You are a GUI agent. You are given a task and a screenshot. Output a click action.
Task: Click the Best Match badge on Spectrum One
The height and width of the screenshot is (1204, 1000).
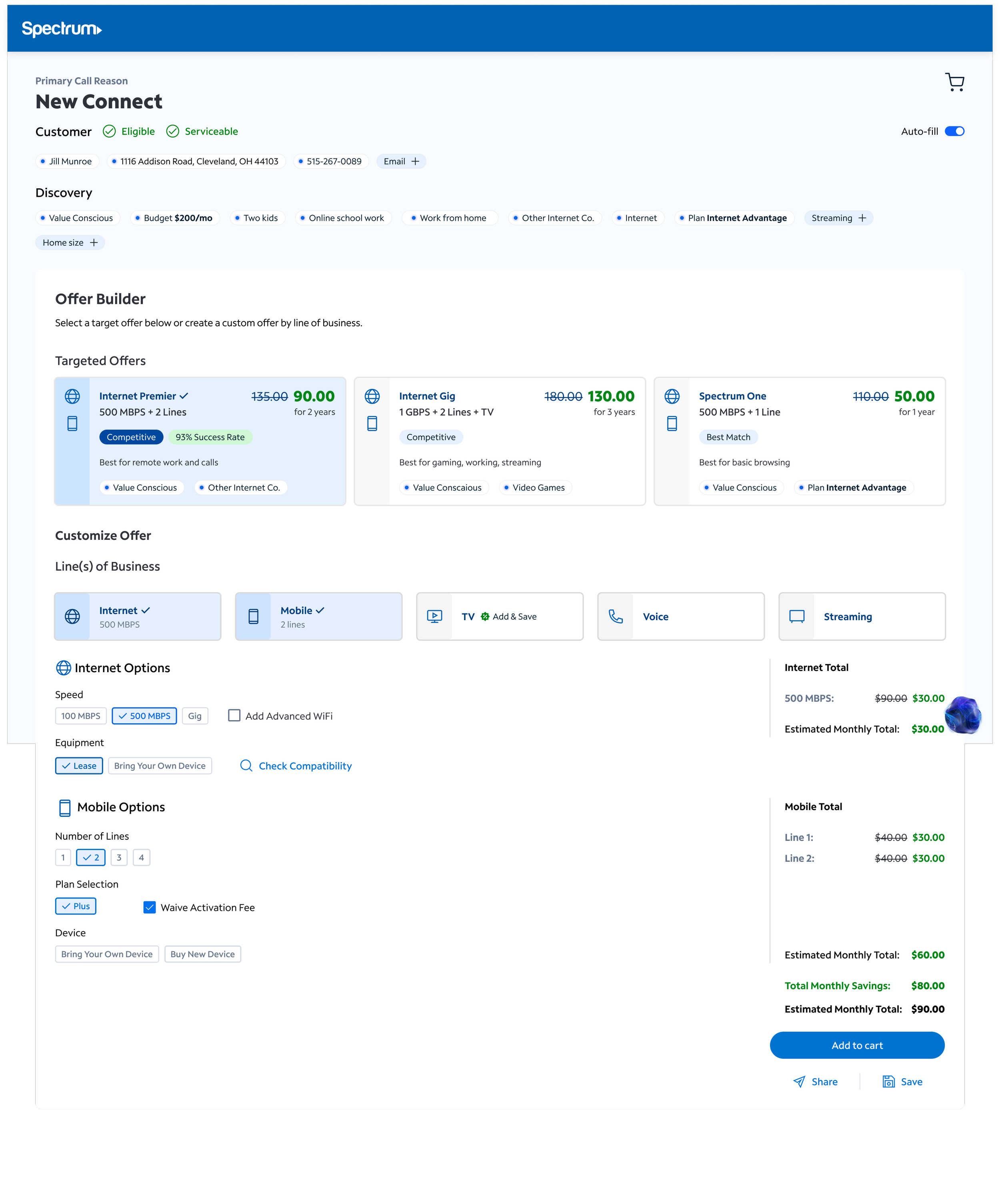tap(729, 437)
